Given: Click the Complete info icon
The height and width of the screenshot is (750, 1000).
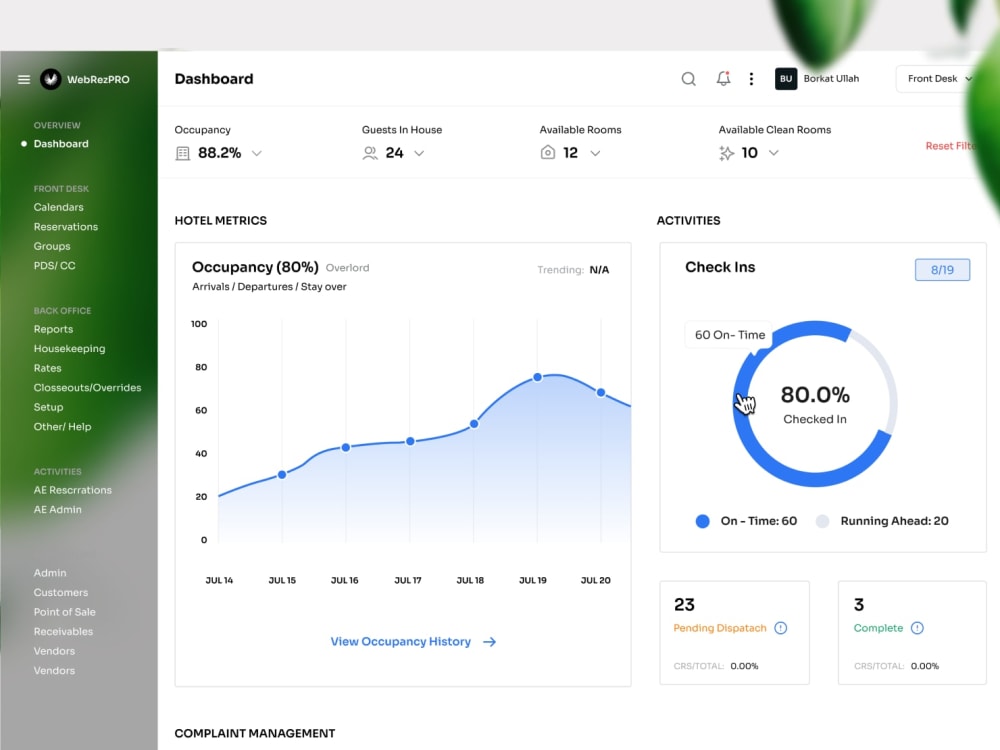Looking at the screenshot, I should point(917,628).
